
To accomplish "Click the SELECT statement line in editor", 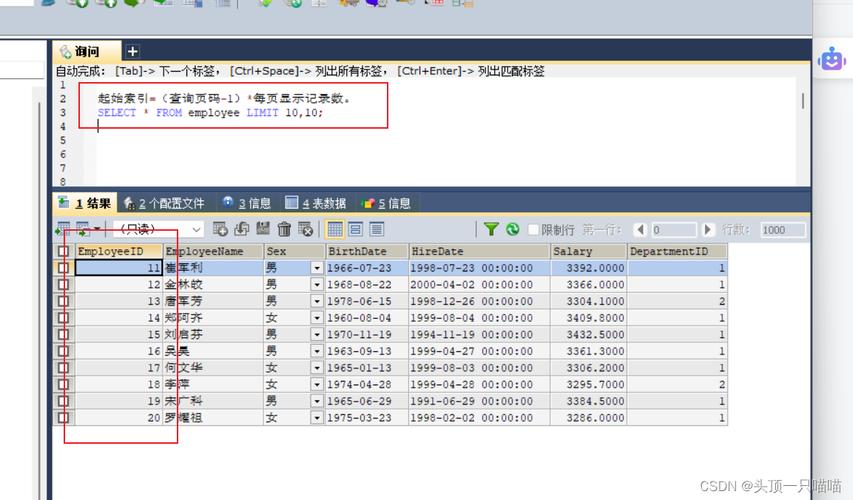I will click(210, 113).
